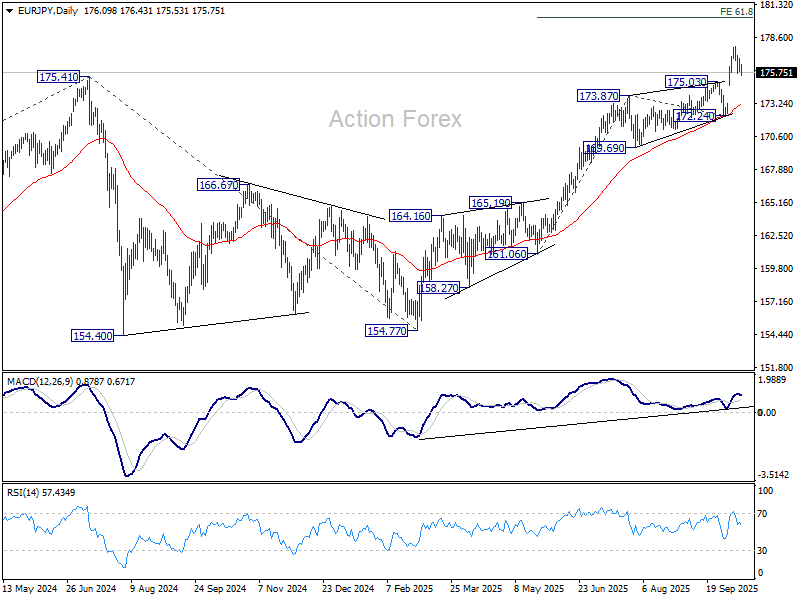Select the 173.870 price label
The width and height of the screenshot is (800, 600).
[x=598, y=95]
